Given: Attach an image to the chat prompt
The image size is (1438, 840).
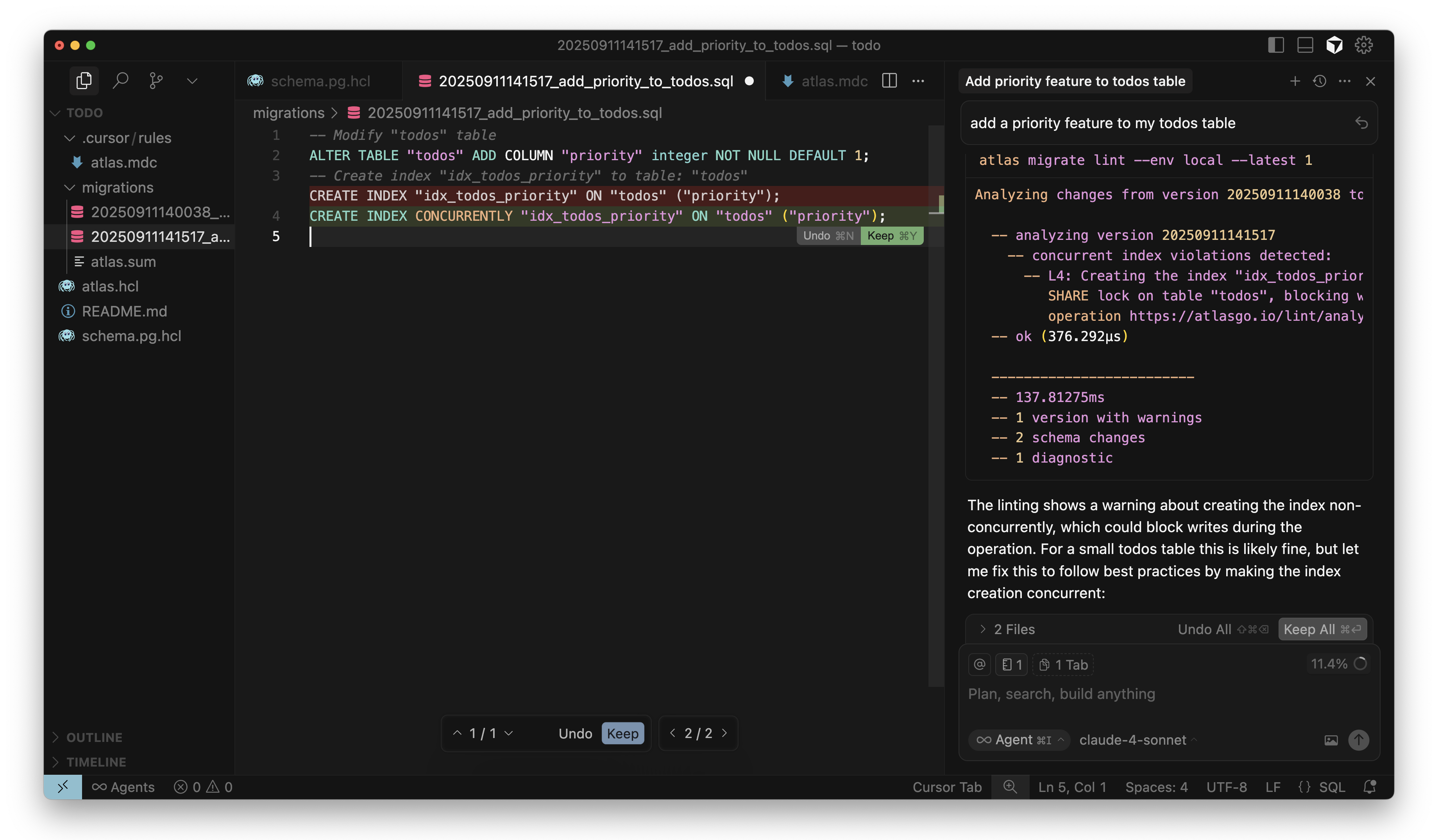Looking at the screenshot, I should coord(1331,740).
